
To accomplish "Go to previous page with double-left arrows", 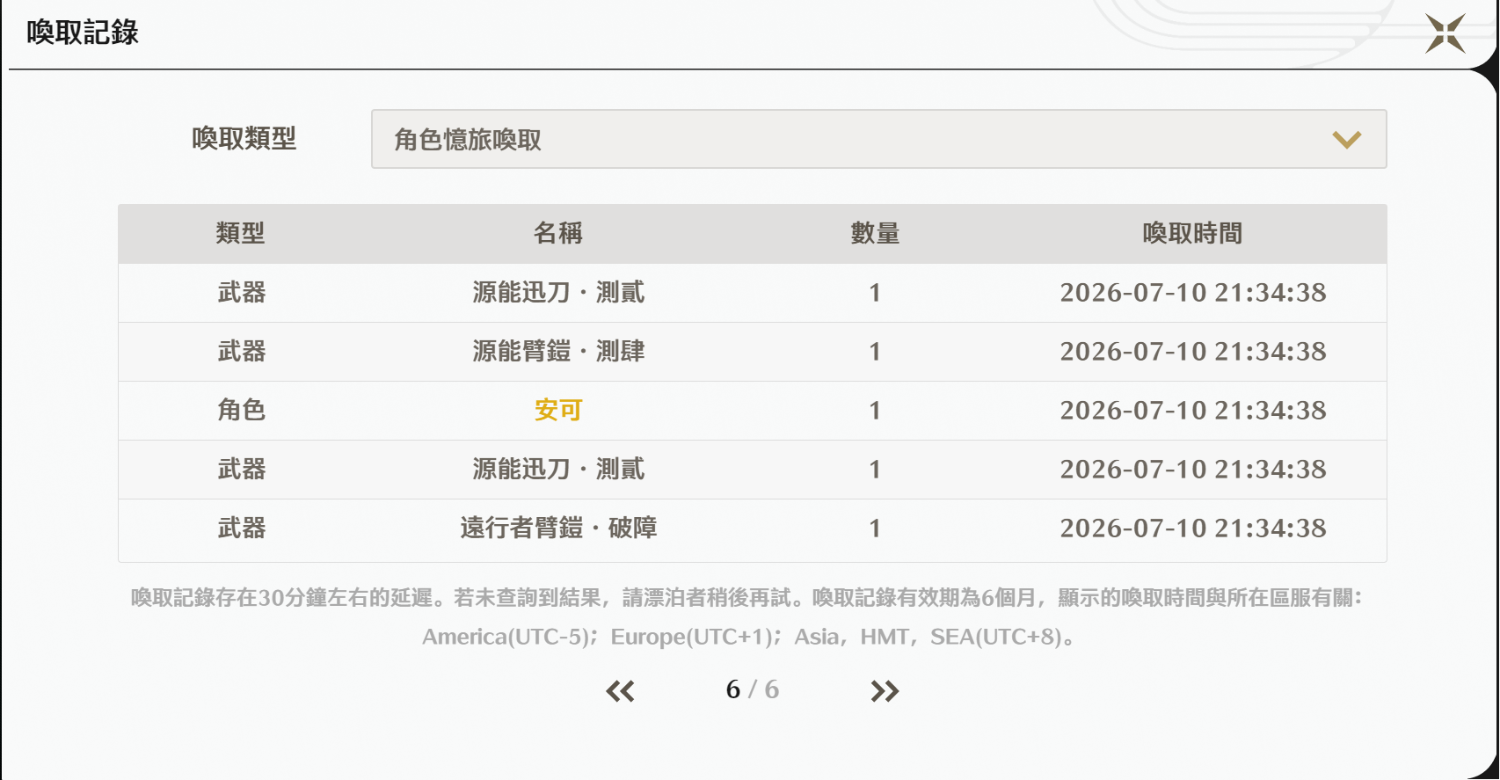I will [x=620, y=691].
